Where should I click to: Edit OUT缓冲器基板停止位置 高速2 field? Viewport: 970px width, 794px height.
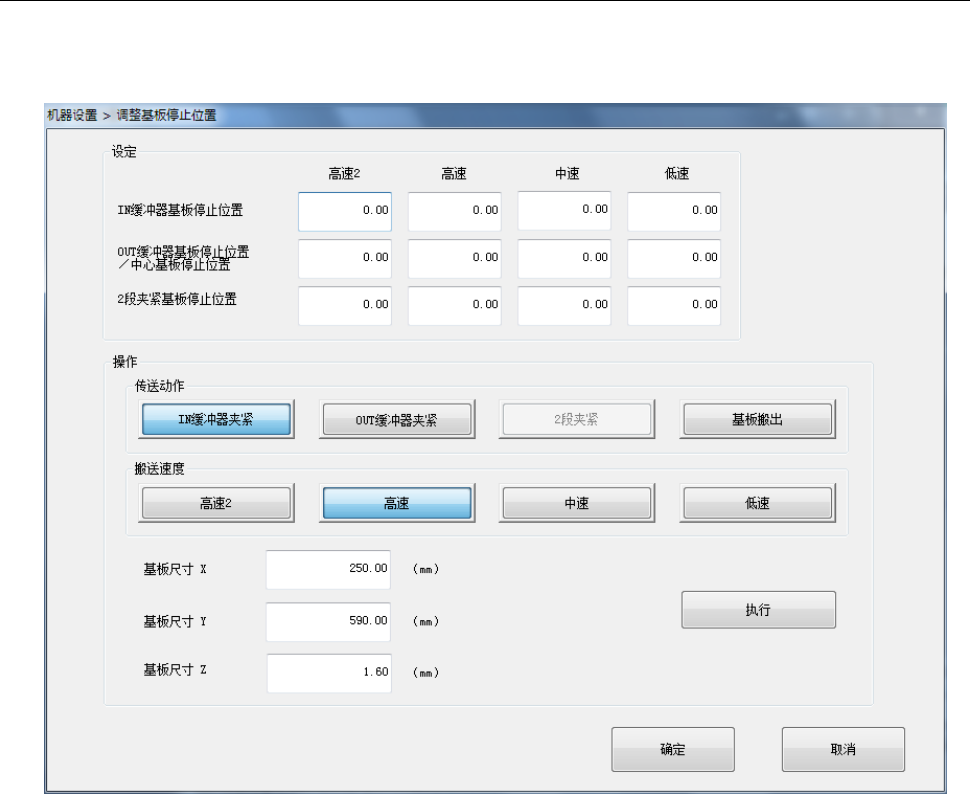point(345,259)
